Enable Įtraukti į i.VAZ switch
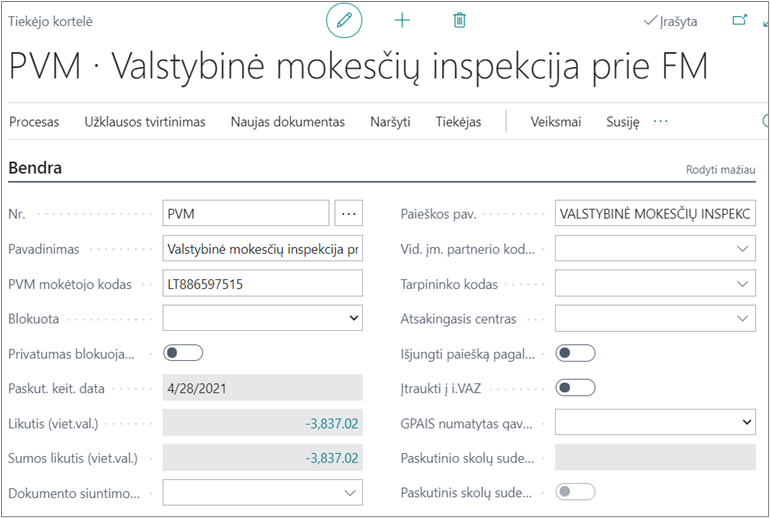Viewport: 770px width, 518px height. pos(576,388)
